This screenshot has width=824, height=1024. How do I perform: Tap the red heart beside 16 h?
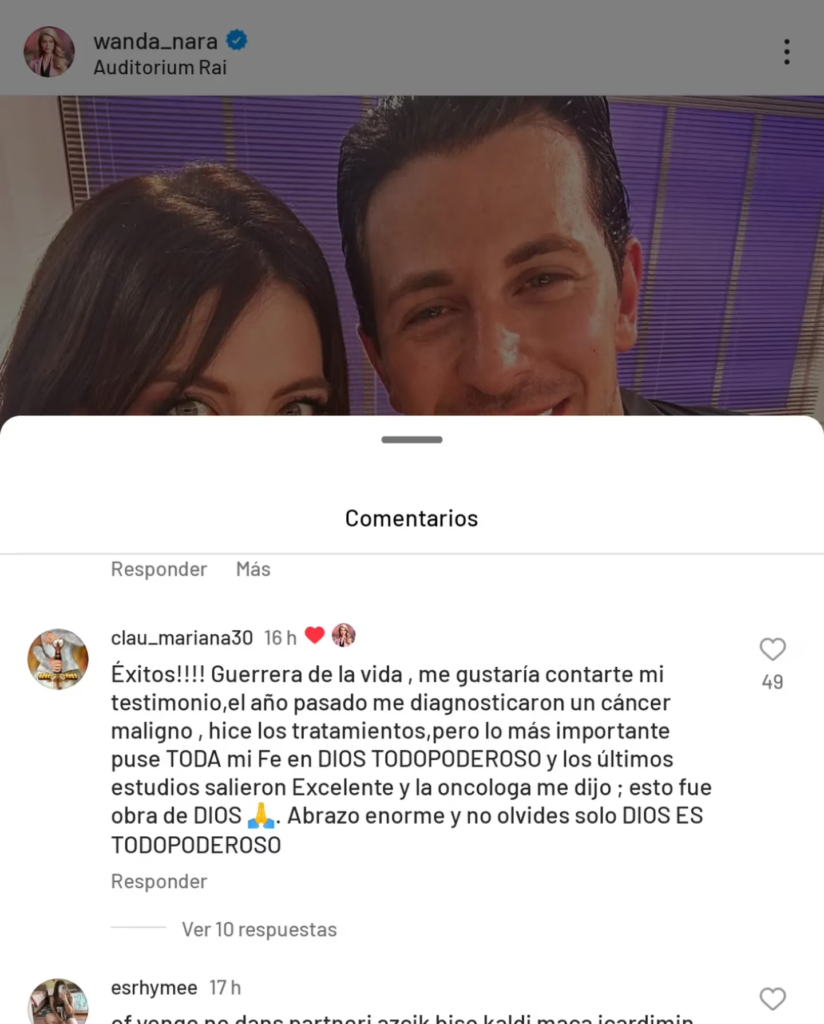[315, 635]
